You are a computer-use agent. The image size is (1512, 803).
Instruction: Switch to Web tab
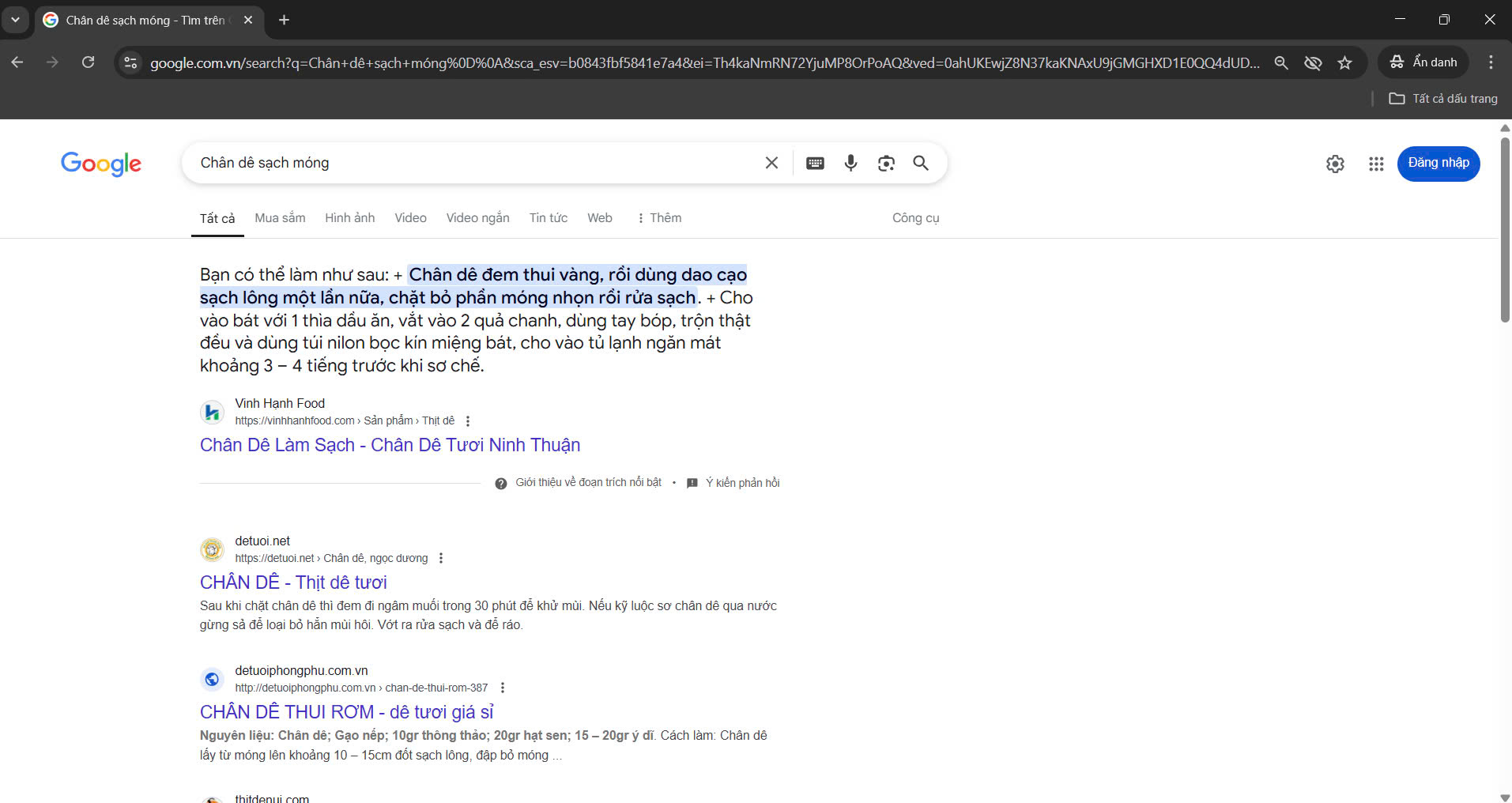(x=600, y=218)
